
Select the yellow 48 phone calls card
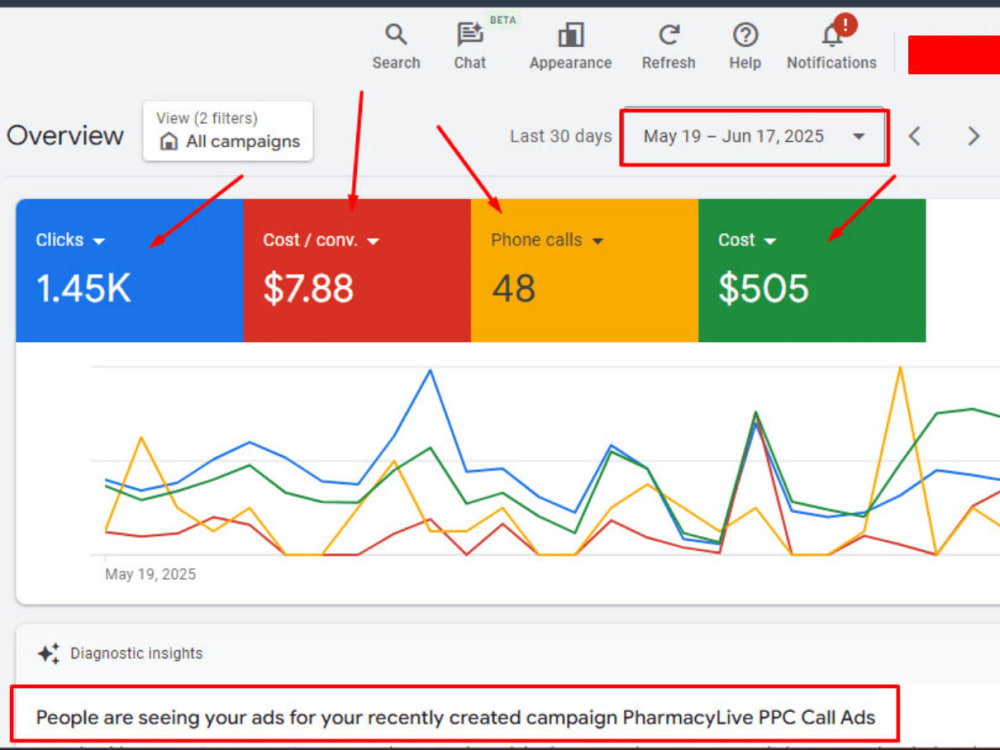pos(585,270)
